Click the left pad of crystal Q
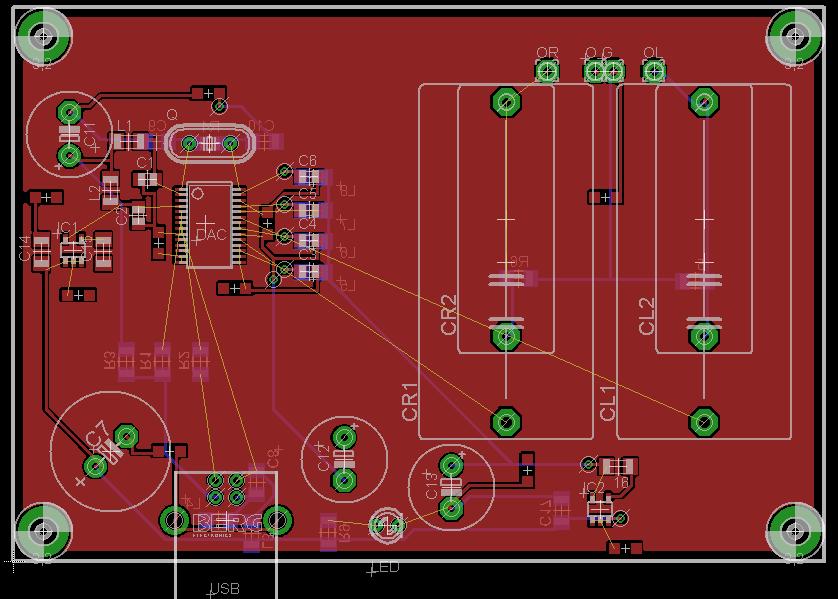Image resolution: width=838 pixels, height=599 pixels. pyautogui.click(x=189, y=143)
